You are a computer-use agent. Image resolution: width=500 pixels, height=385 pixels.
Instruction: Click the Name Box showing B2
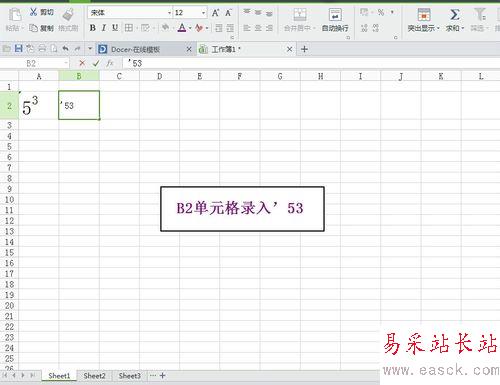(35, 63)
